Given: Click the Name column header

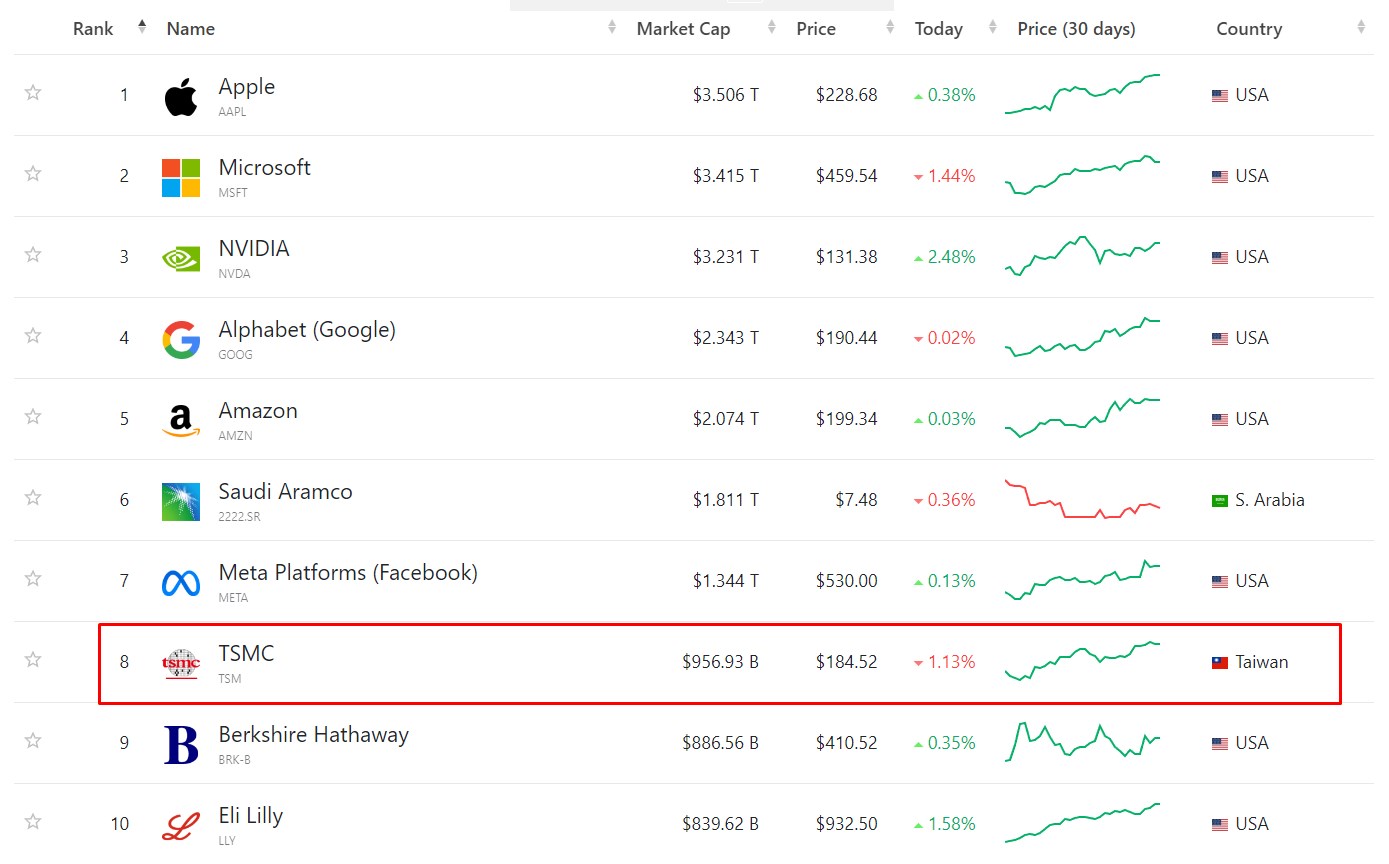Looking at the screenshot, I should click(x=191, y=29).
